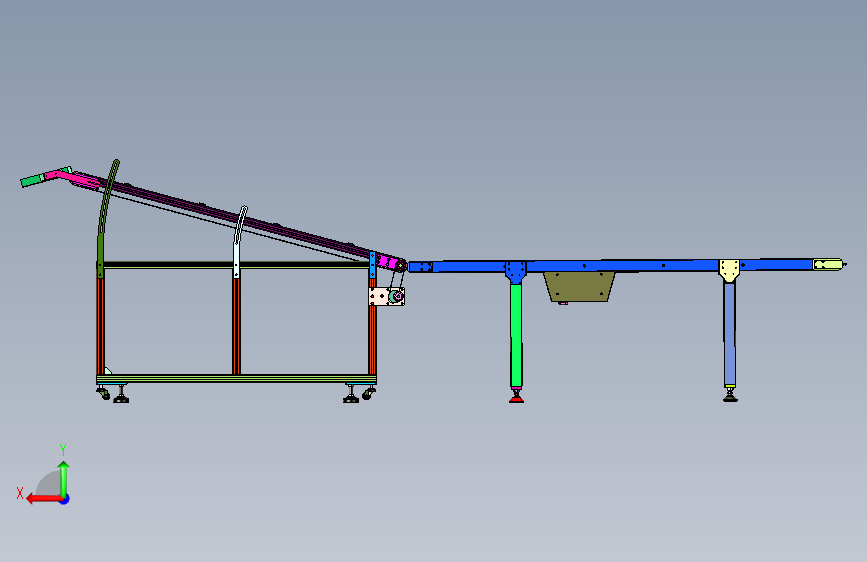
Task: Pick the cart's left leveling foot
Action: 121,395
